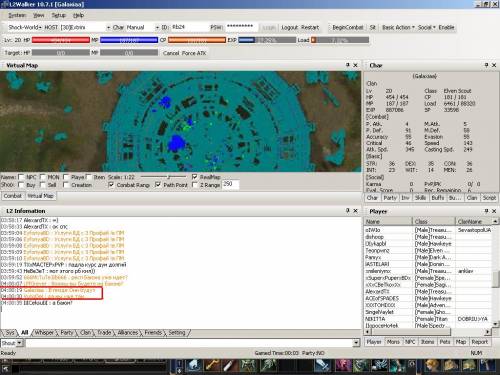Click the blonde character face icon

pos(432,365)
